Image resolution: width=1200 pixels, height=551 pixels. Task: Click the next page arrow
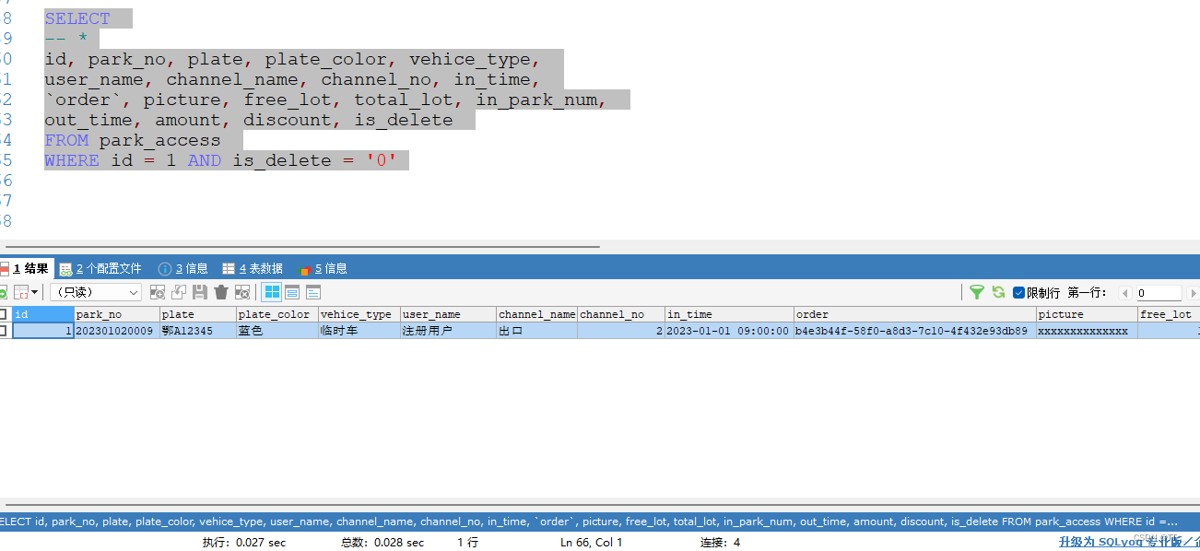click(1192, 293)
